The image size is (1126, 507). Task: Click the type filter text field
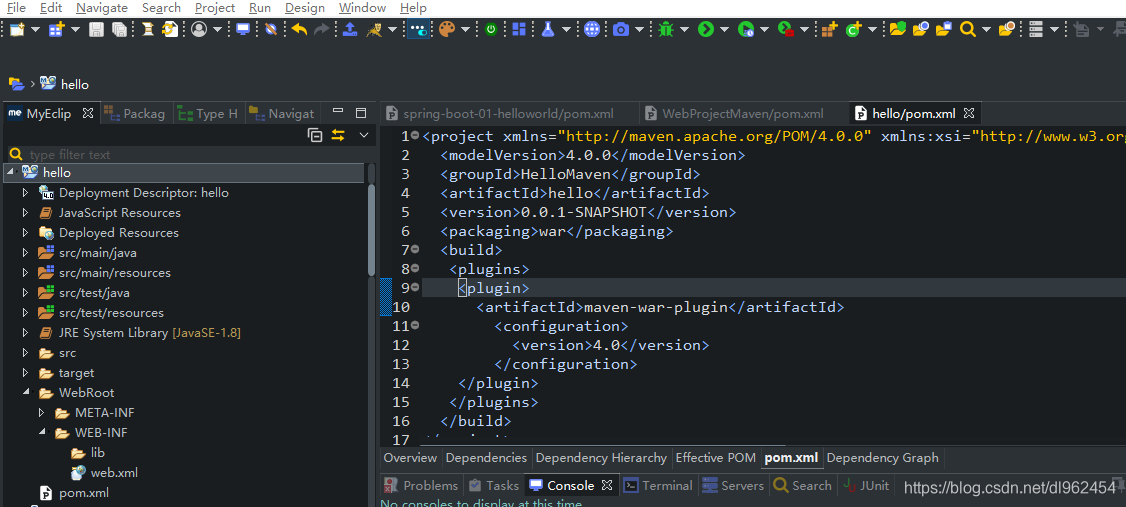[x=190, y=154]
